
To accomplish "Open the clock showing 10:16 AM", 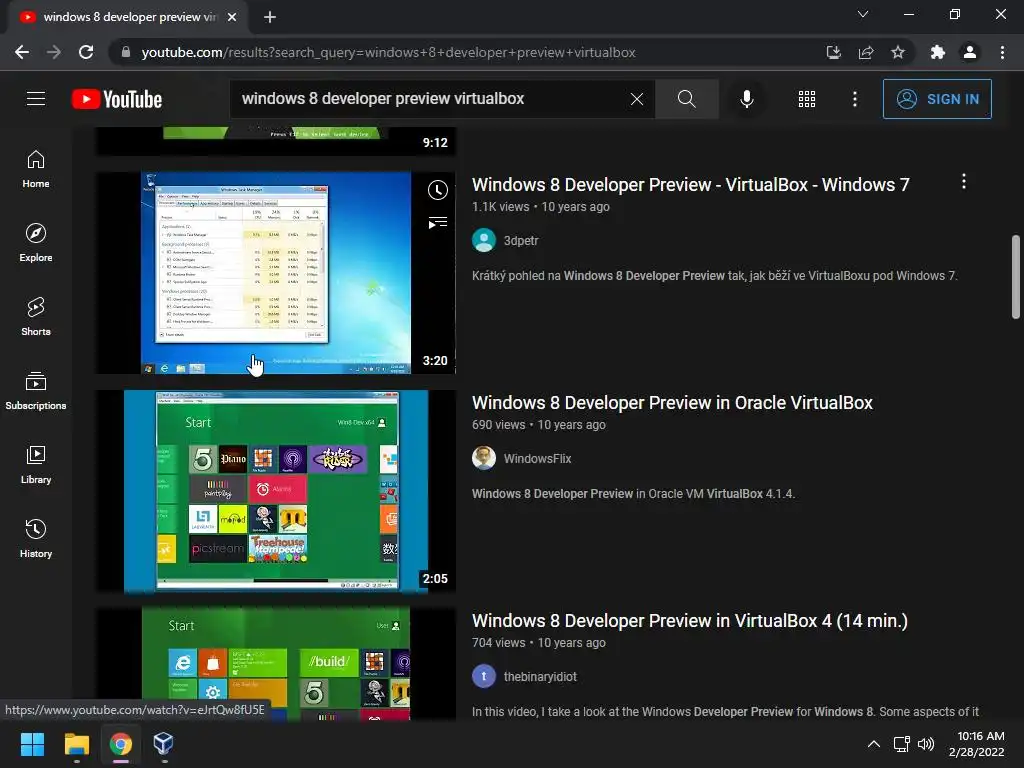I will (x=977, y=744).
